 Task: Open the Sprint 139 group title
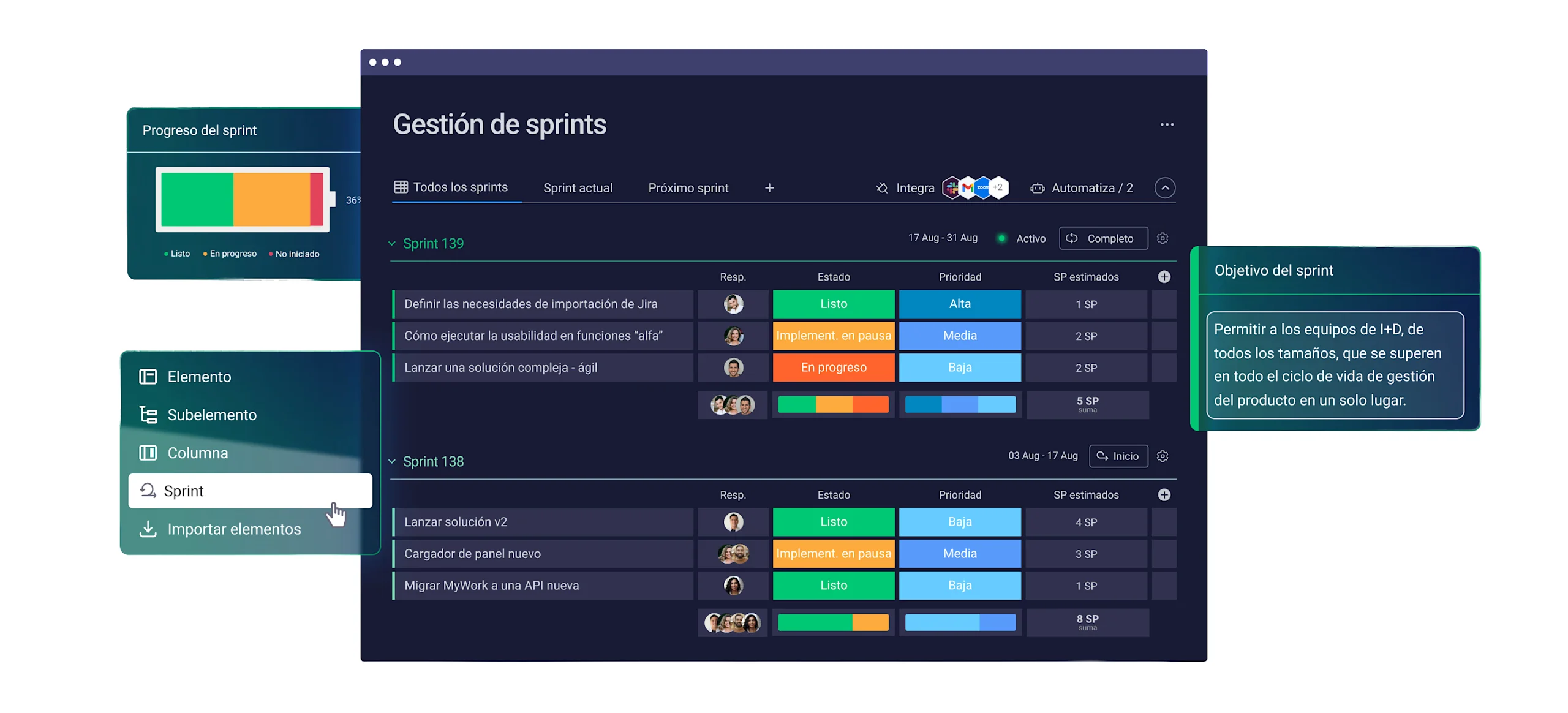(433, 243)
